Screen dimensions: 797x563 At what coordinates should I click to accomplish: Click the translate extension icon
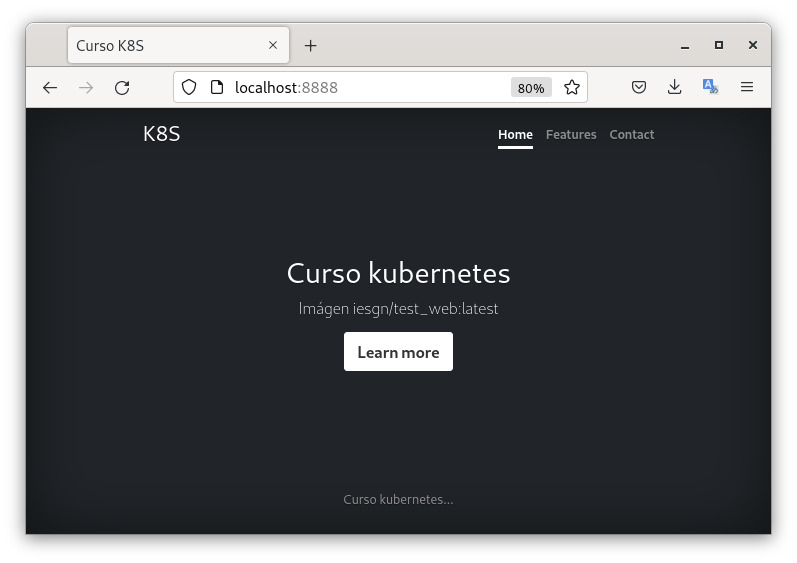710,87
